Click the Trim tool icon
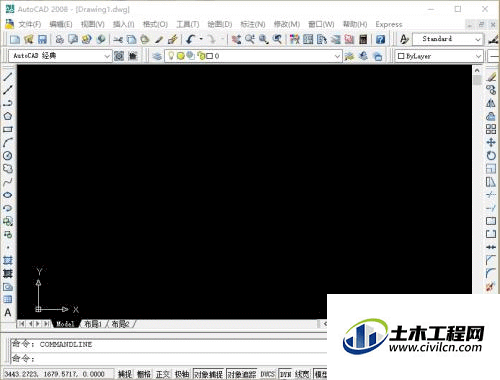 (x=491, y=195)
